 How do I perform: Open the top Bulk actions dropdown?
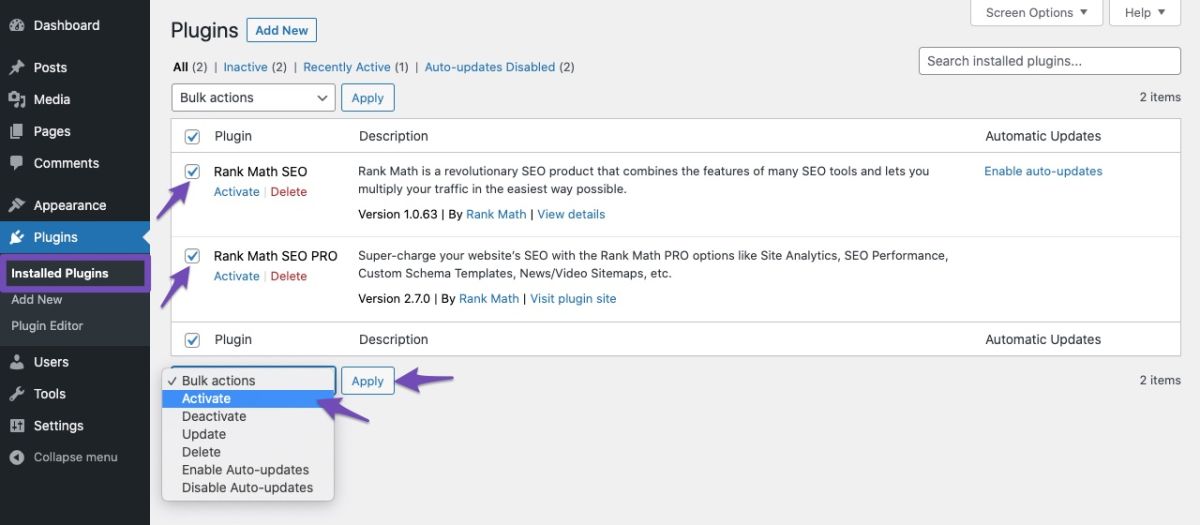coord(253,98)
